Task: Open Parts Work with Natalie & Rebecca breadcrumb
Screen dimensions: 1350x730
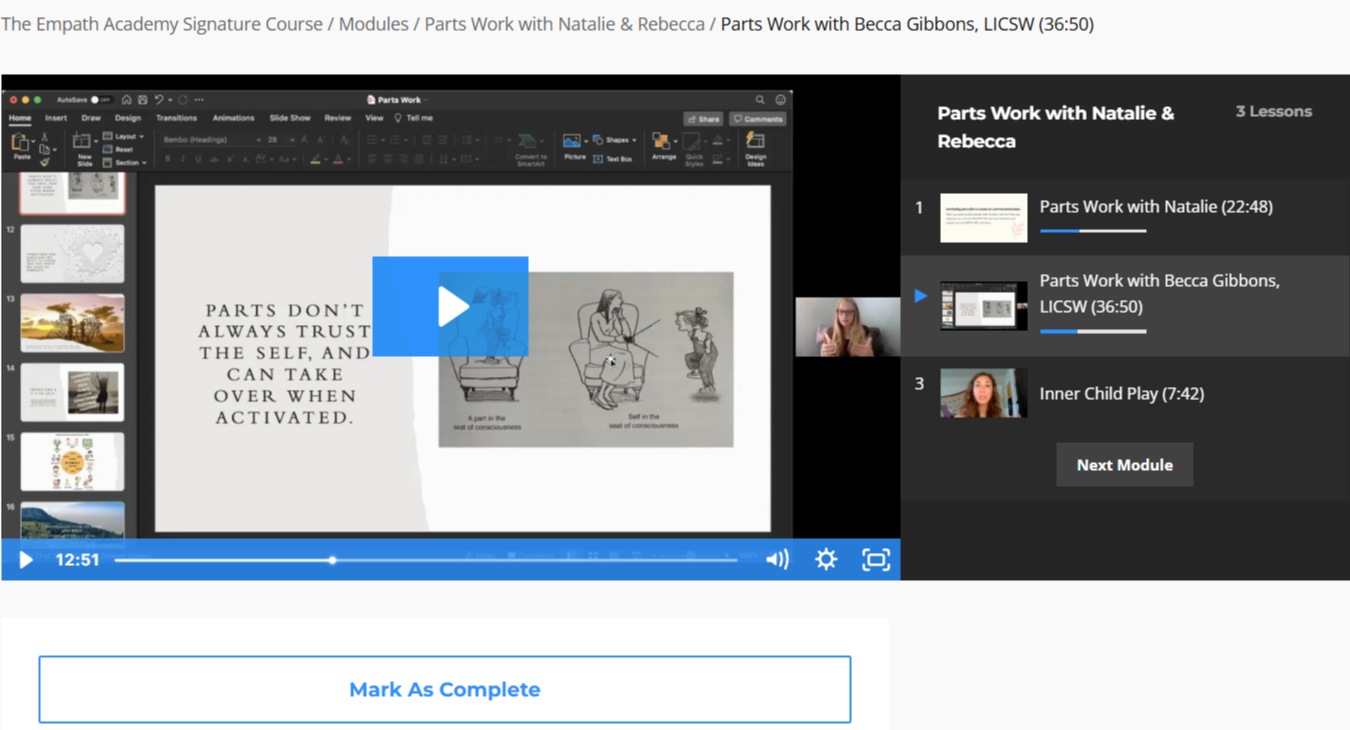Action: click(564, 24)
